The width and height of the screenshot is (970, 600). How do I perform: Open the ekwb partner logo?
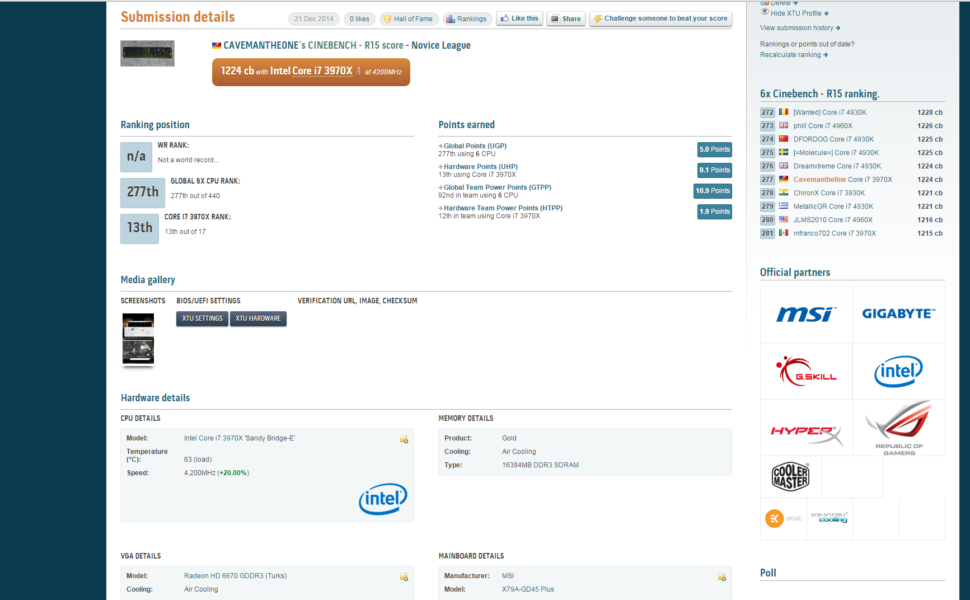pyautogui.click(x=783, y=518)
